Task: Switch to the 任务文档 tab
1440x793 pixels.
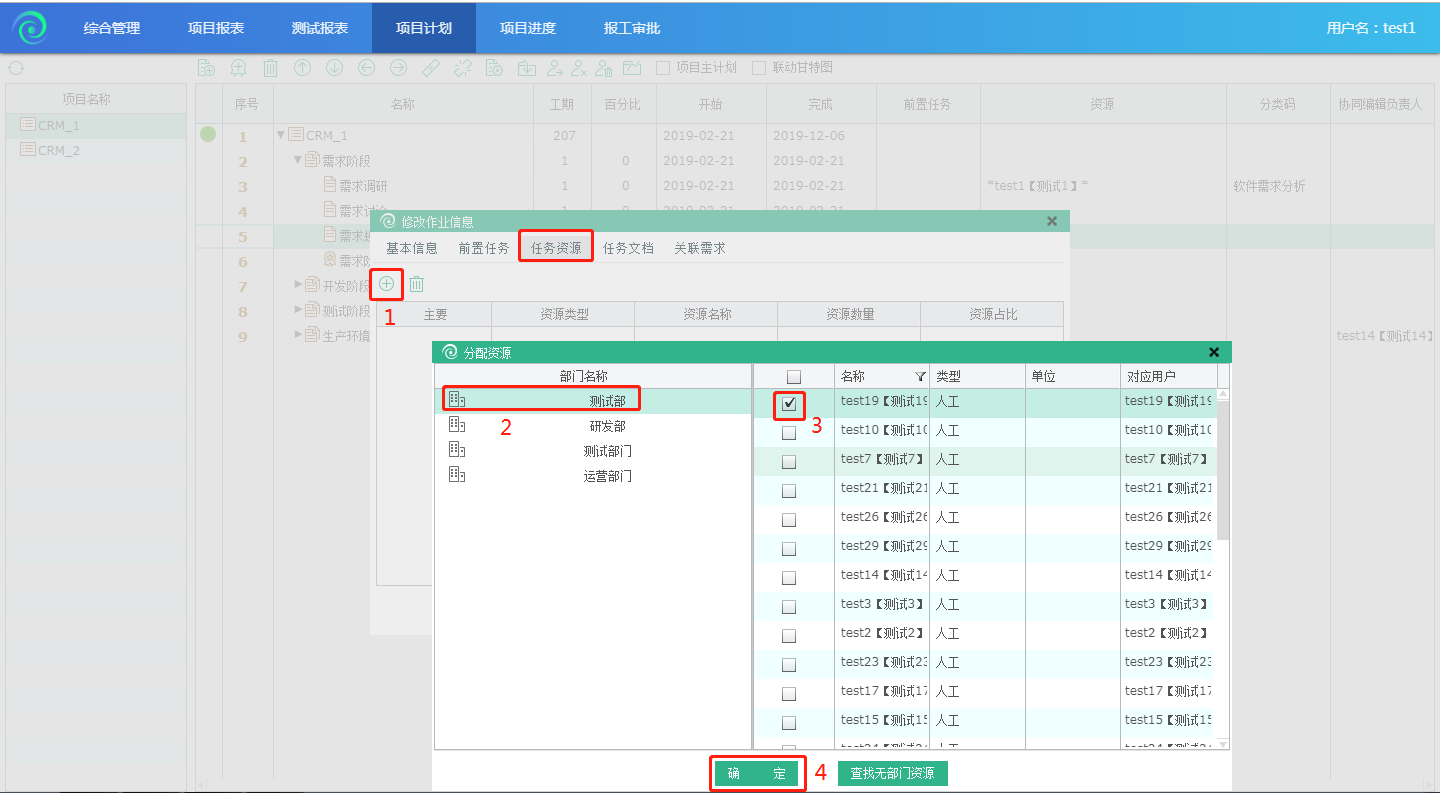Action: coord(628,248)
